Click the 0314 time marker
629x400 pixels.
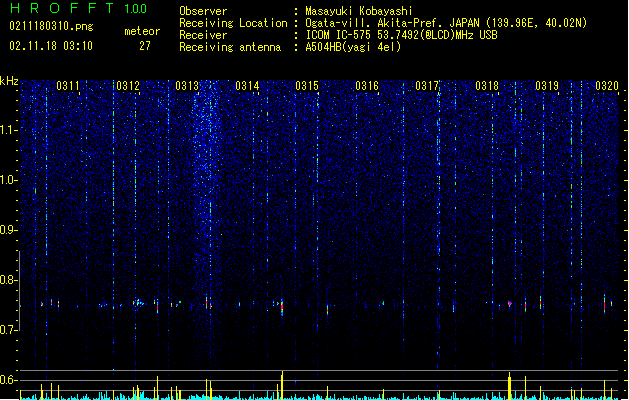click(247, 86)
